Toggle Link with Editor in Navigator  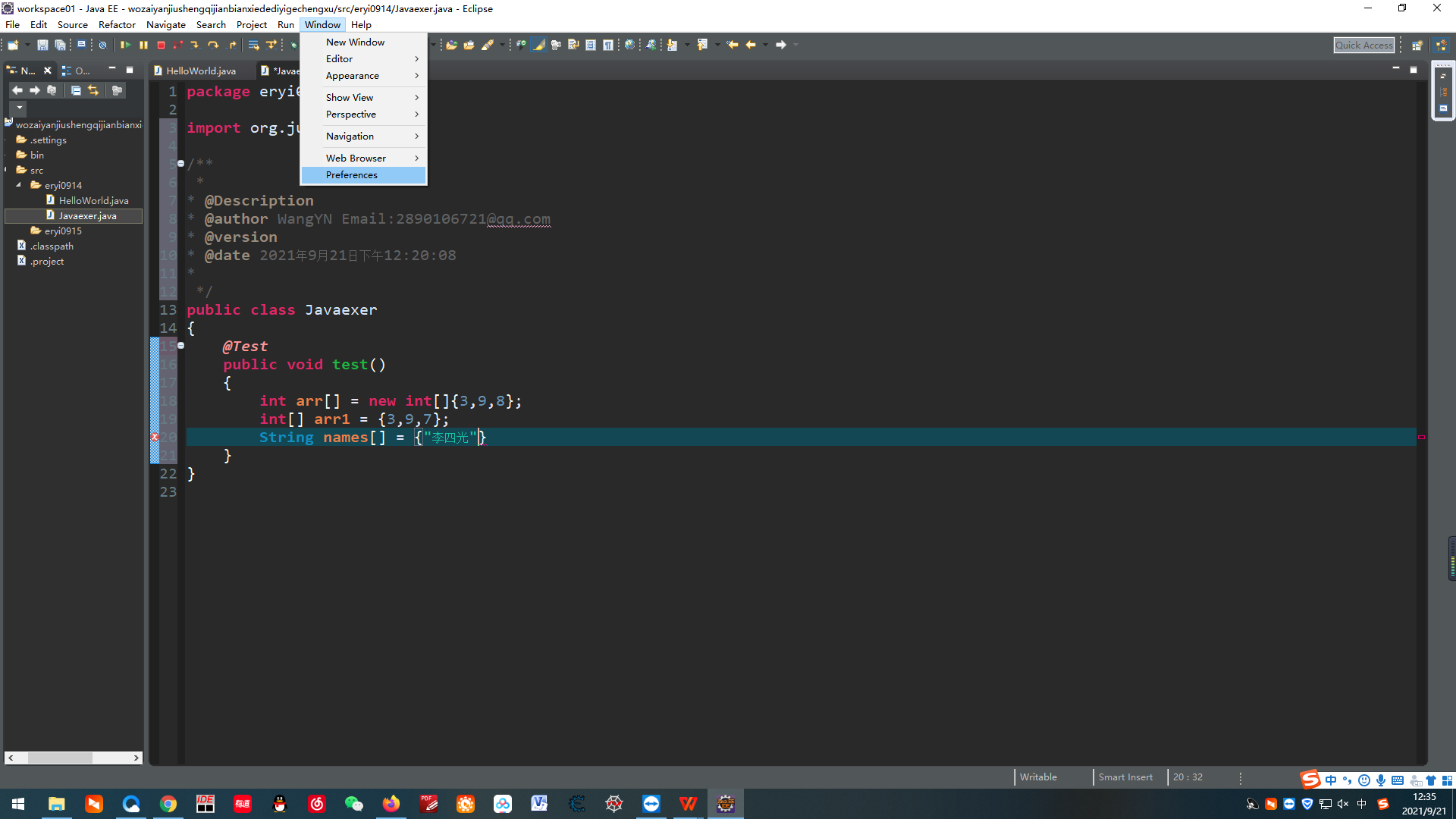pyautogui.click(x=93, y=90)
